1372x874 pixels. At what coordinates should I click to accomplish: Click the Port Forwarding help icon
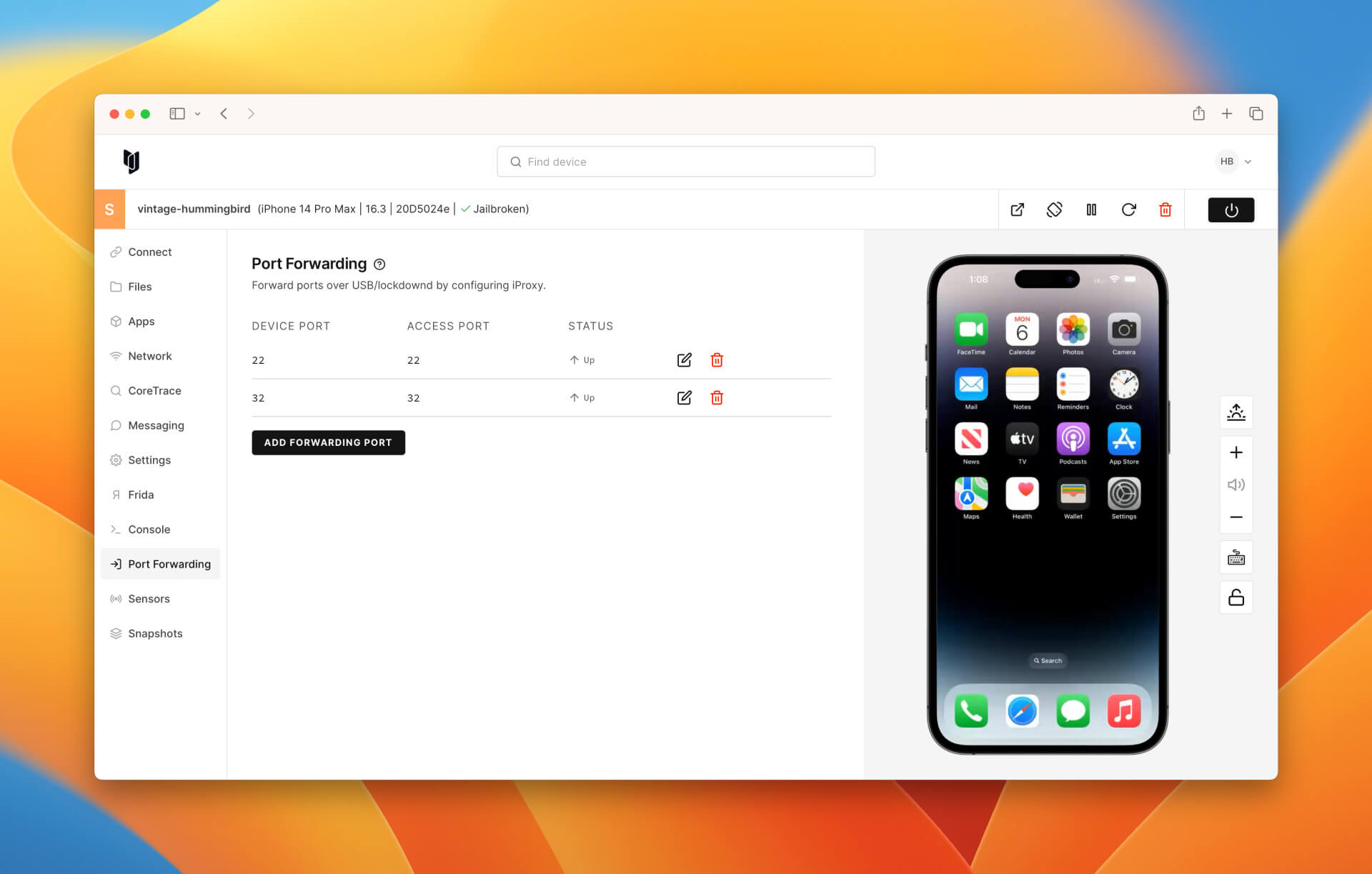click(379, 264)
